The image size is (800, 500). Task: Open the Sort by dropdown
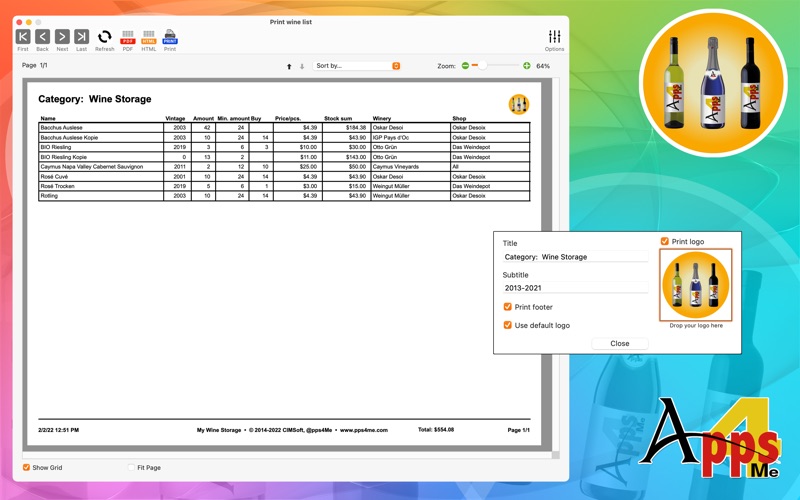[x=356, y=66]
